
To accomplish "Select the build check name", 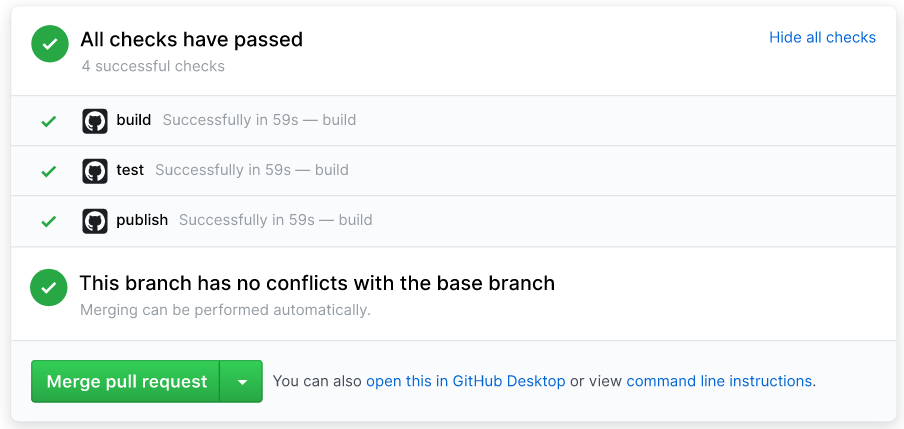I will (133, 120).
